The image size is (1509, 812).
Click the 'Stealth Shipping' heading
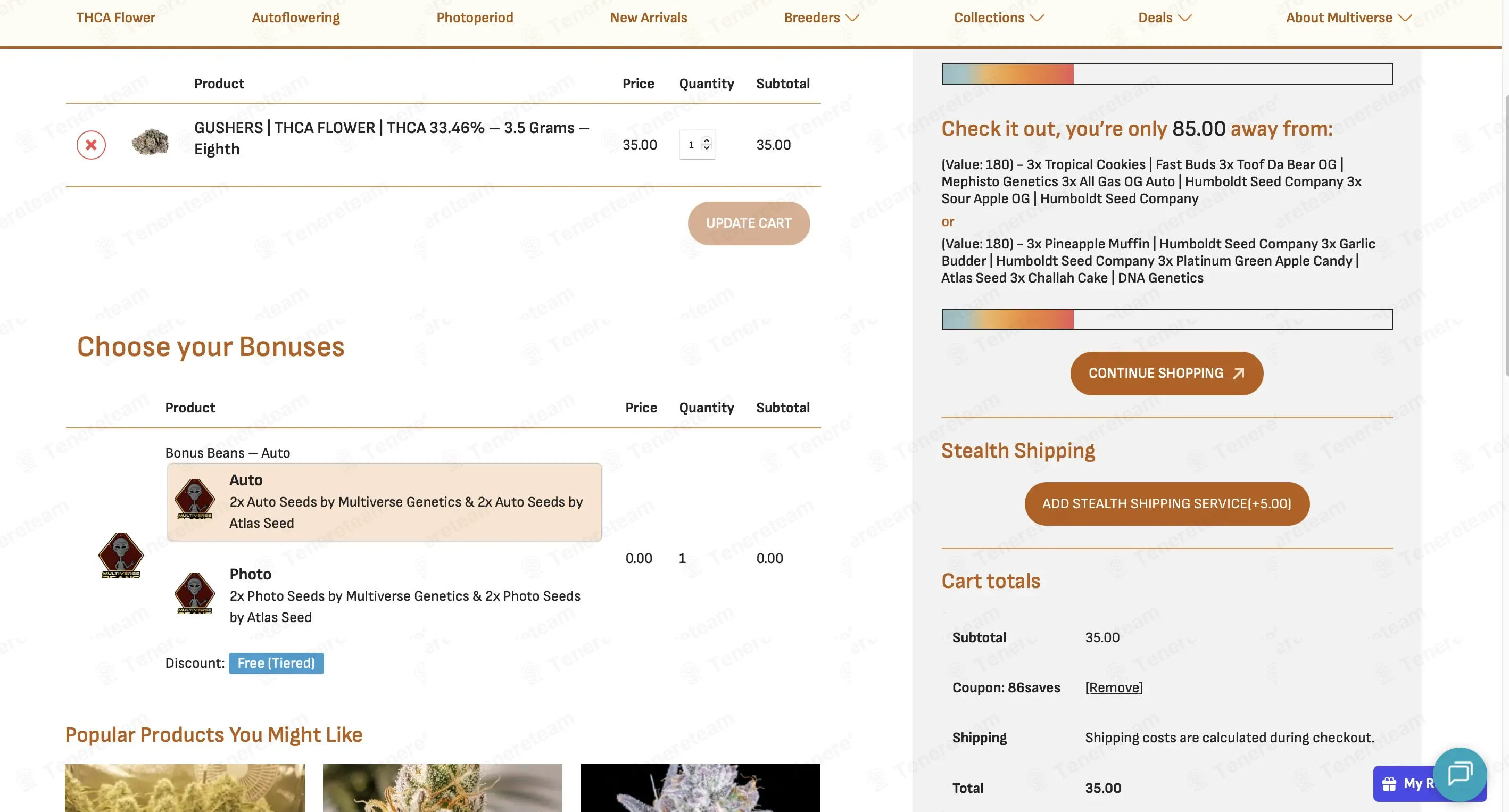(x=1017, y=451)
